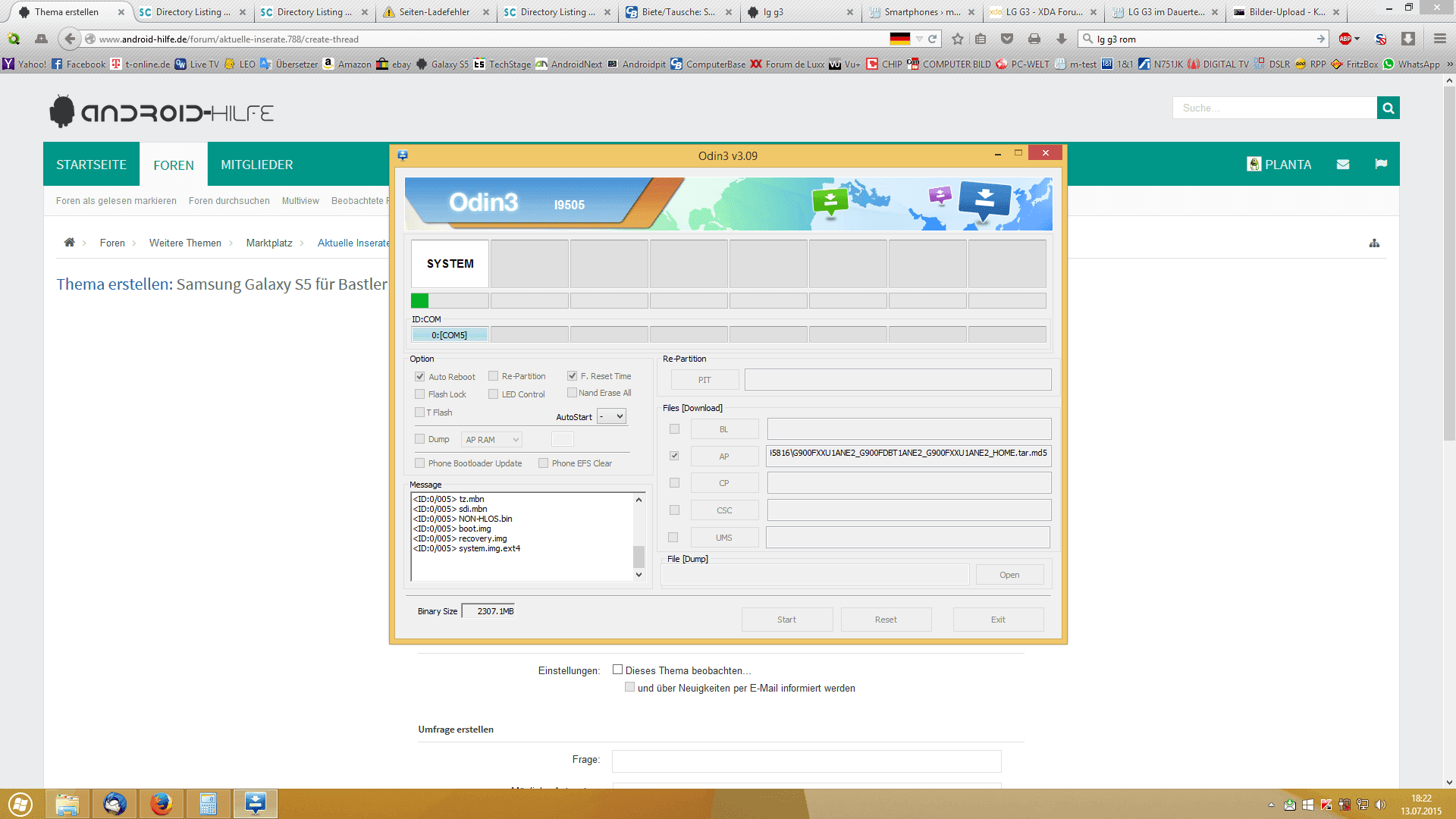
Task: Click the breadcrumb home icon
Action: [70, 243]
